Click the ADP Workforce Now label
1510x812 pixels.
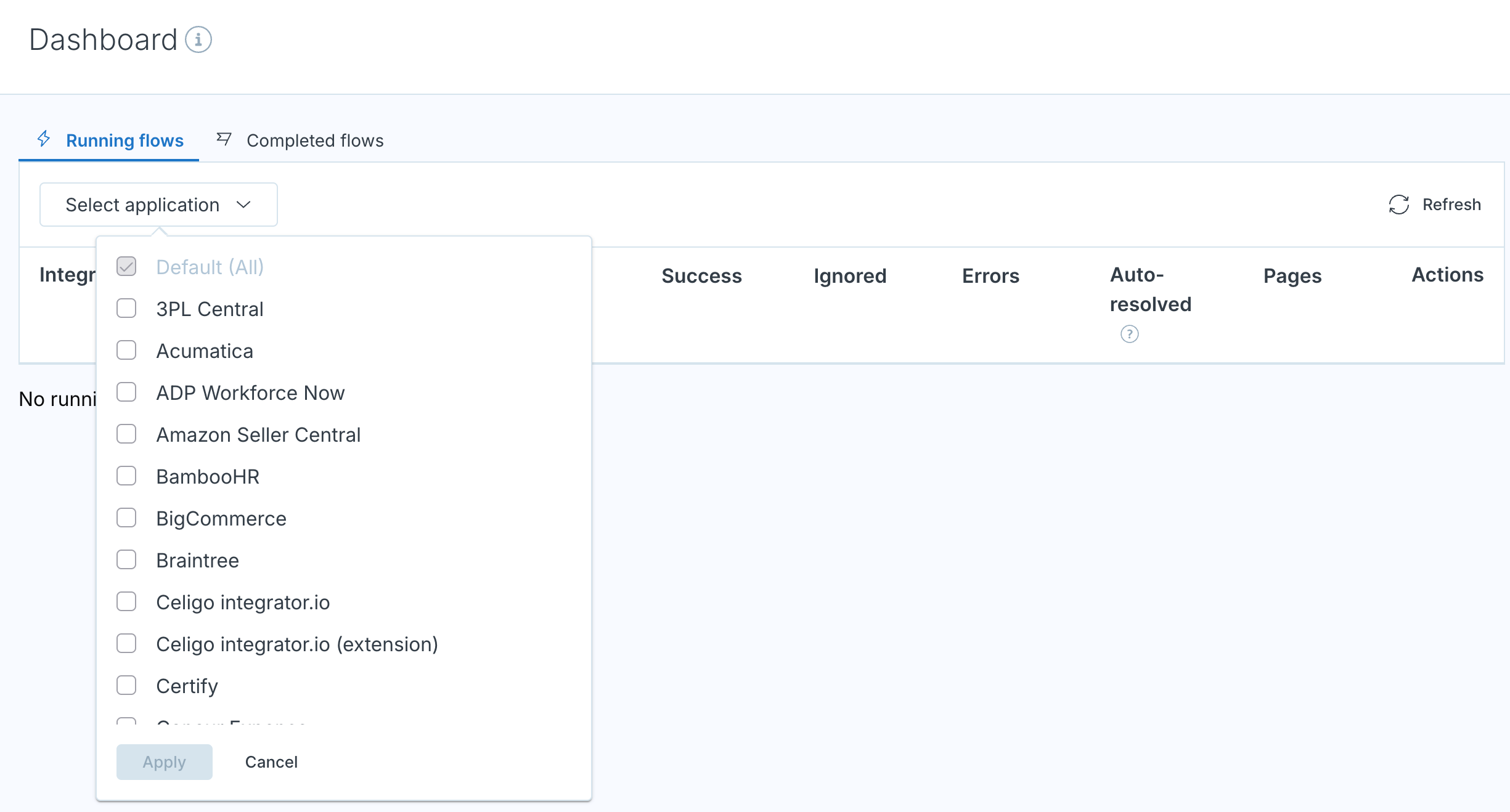(250, 393)
